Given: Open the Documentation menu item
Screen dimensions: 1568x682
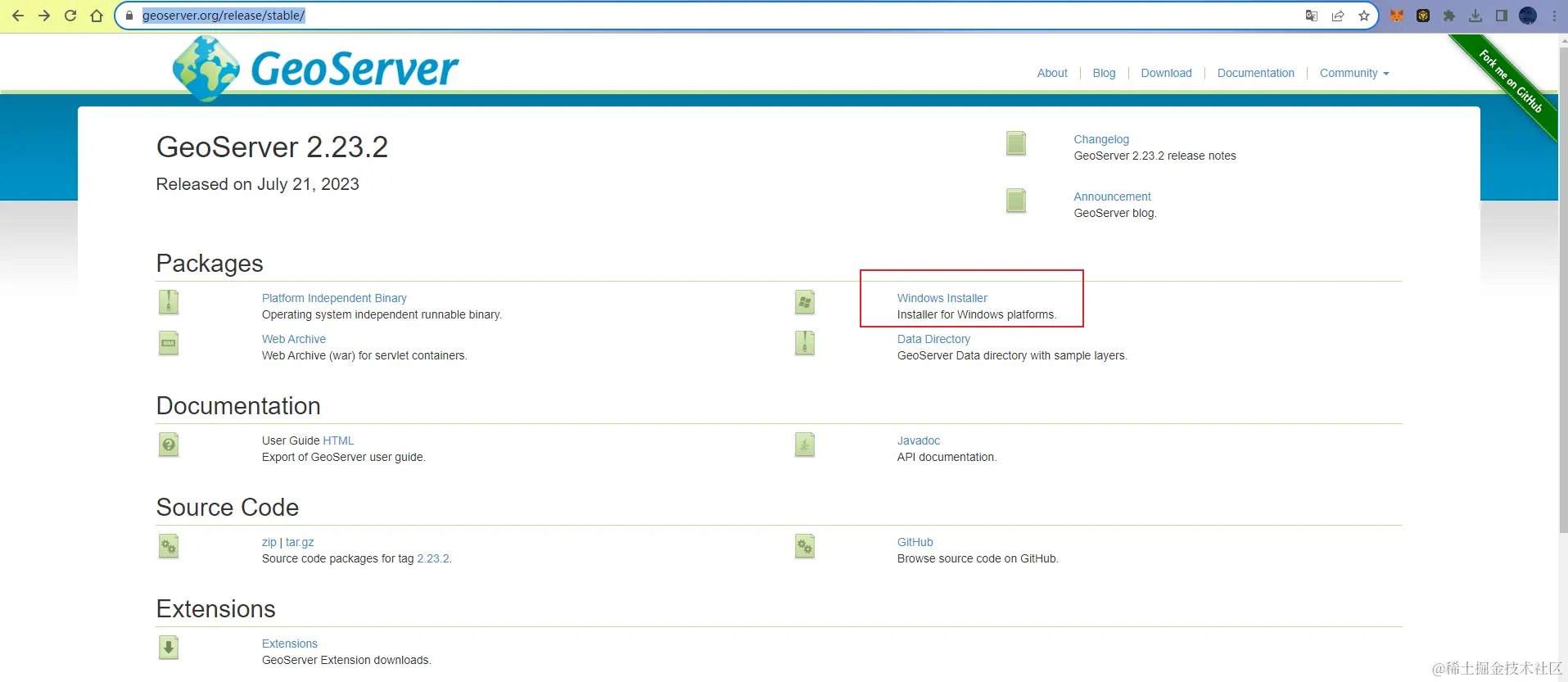Looking at the screenshot, I should pos(1255,73).
